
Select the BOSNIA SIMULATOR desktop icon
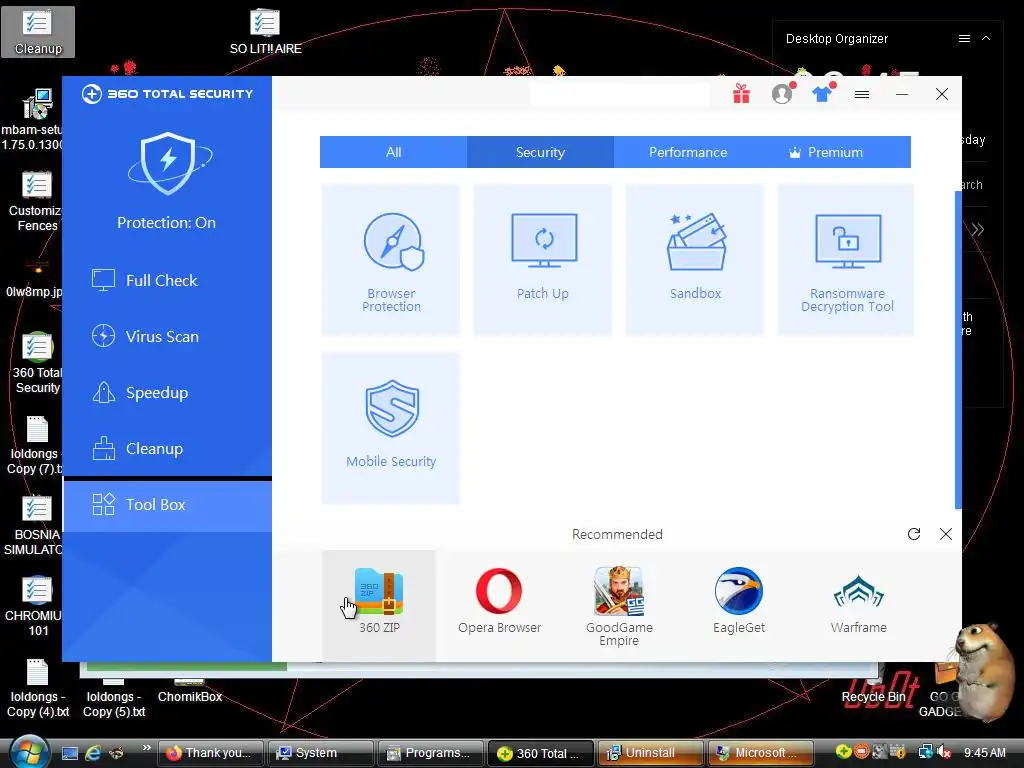[x=34, y=526]
